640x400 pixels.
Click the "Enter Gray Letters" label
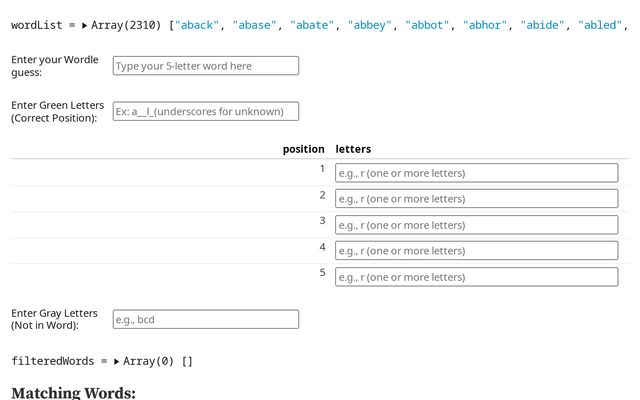tap(54, 319)
